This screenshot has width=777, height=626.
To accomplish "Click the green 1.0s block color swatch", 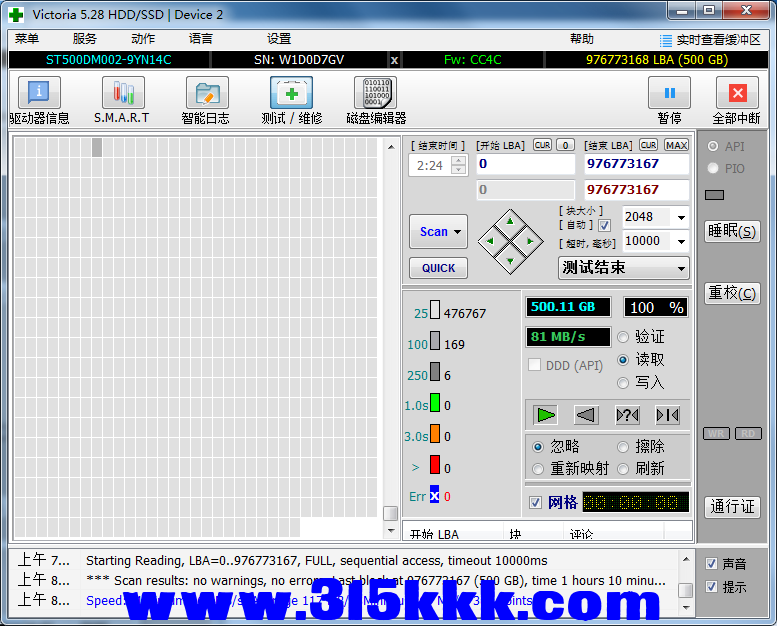I will (435, 402).
